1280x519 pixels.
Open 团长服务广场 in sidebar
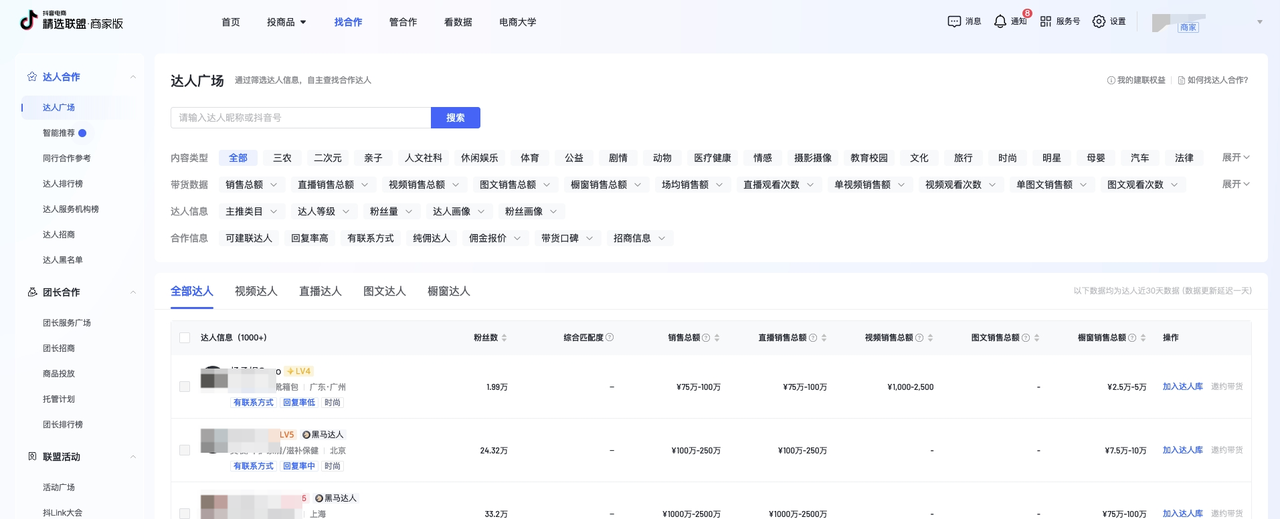67,323
